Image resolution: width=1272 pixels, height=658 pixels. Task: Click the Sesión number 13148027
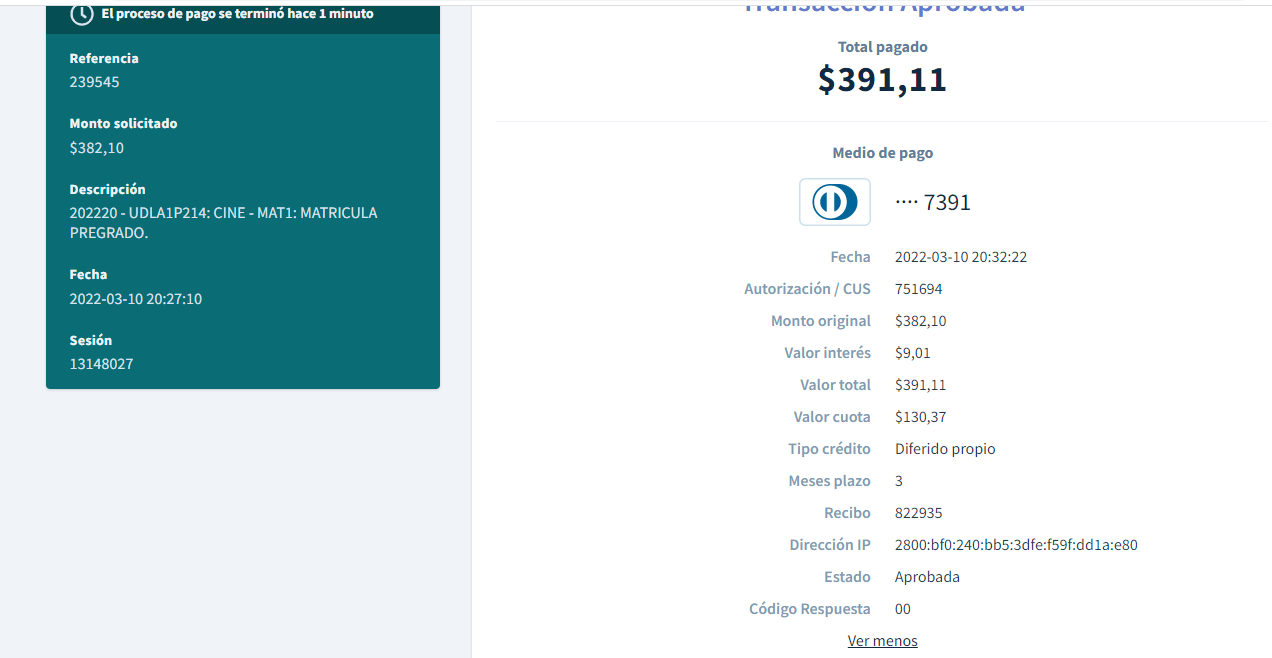[101, 364]
